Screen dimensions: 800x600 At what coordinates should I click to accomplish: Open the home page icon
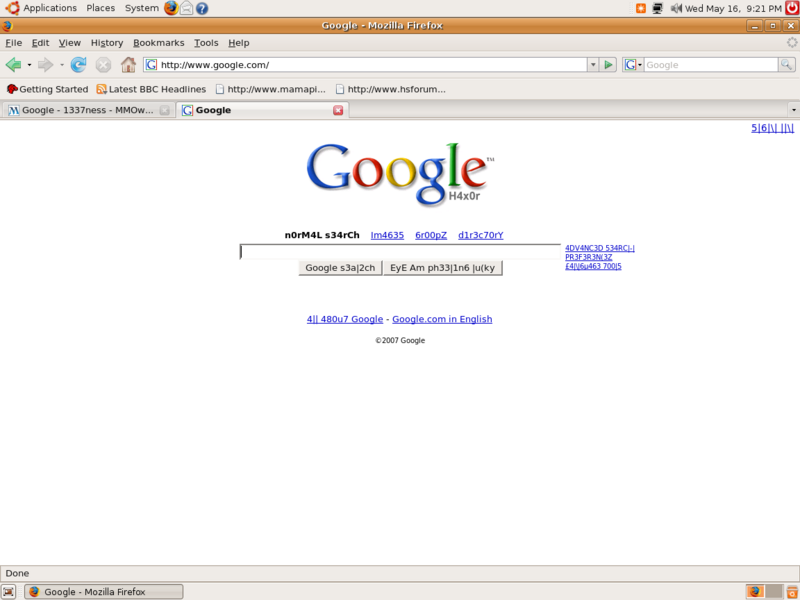point(128,65)
